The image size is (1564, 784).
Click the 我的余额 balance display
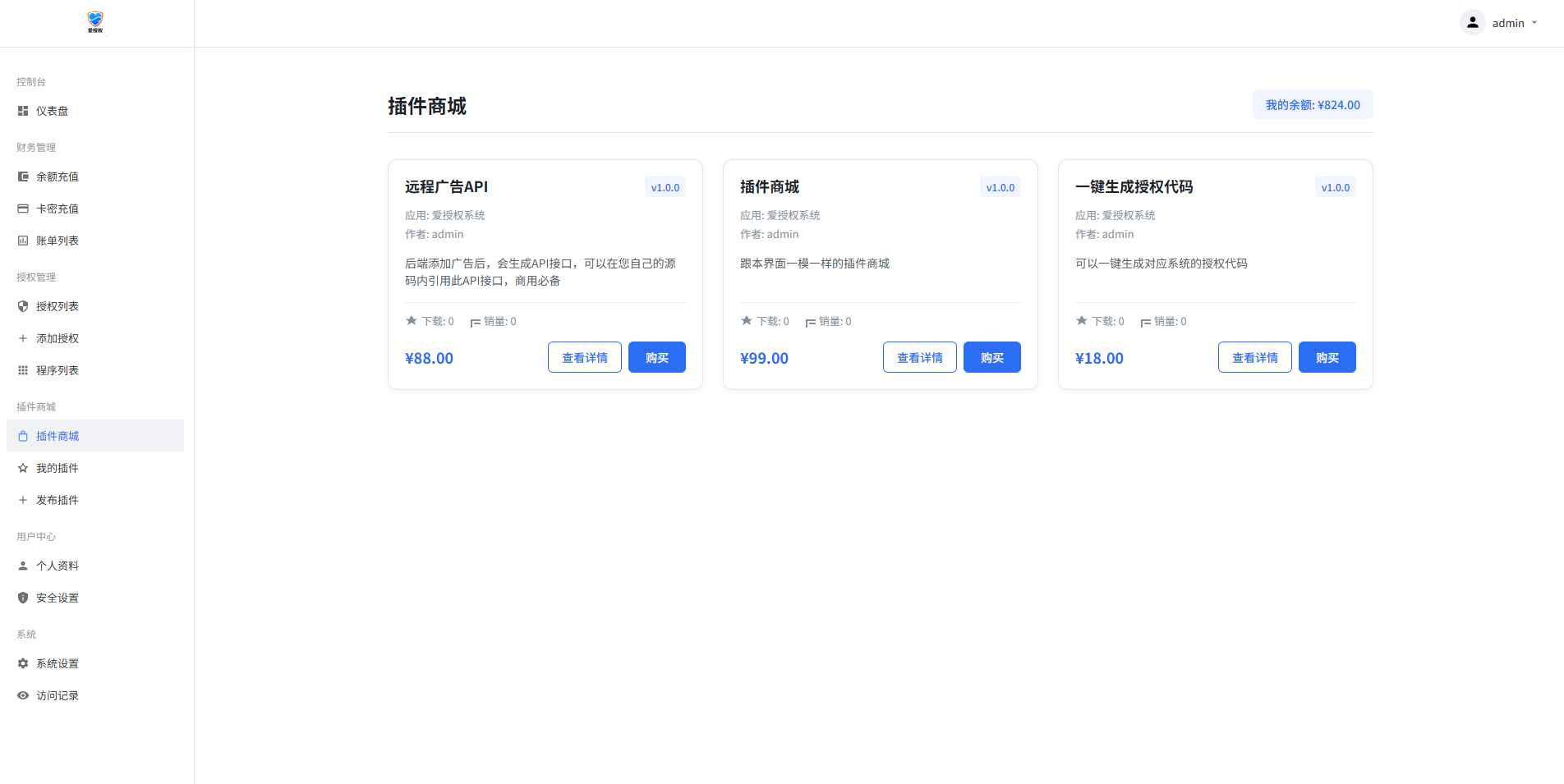tap(1312, 104)
